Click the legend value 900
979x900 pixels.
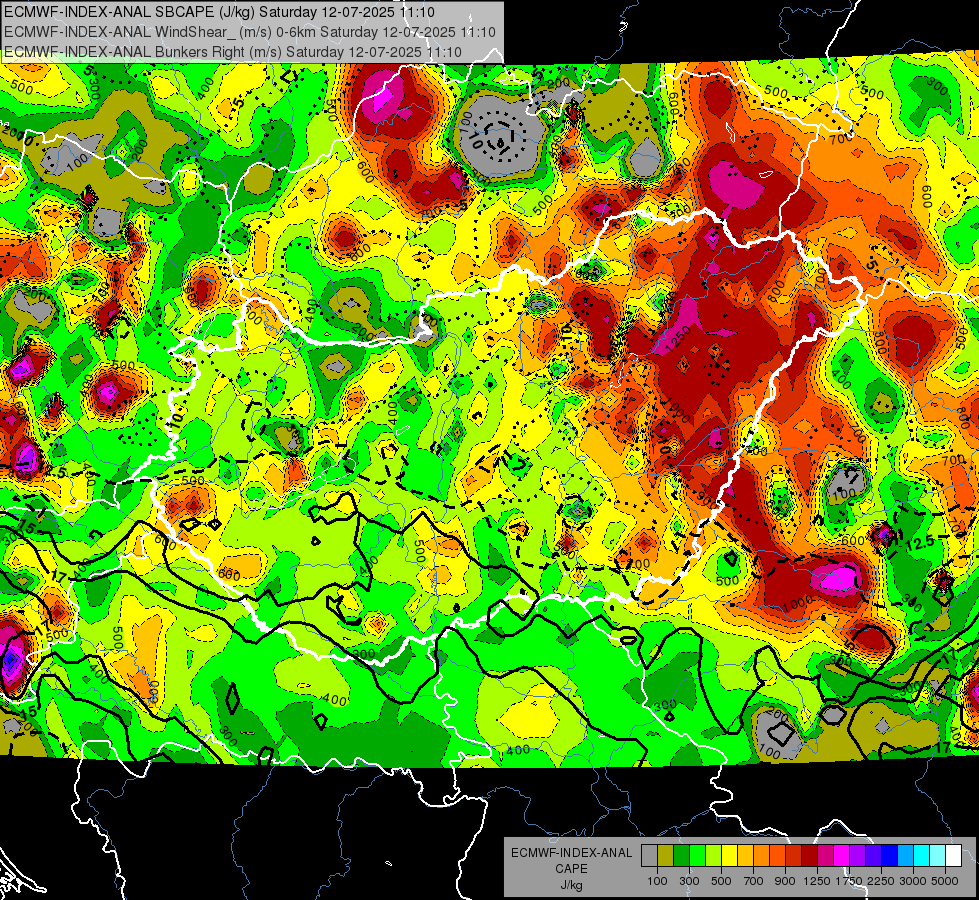point(785,881)
